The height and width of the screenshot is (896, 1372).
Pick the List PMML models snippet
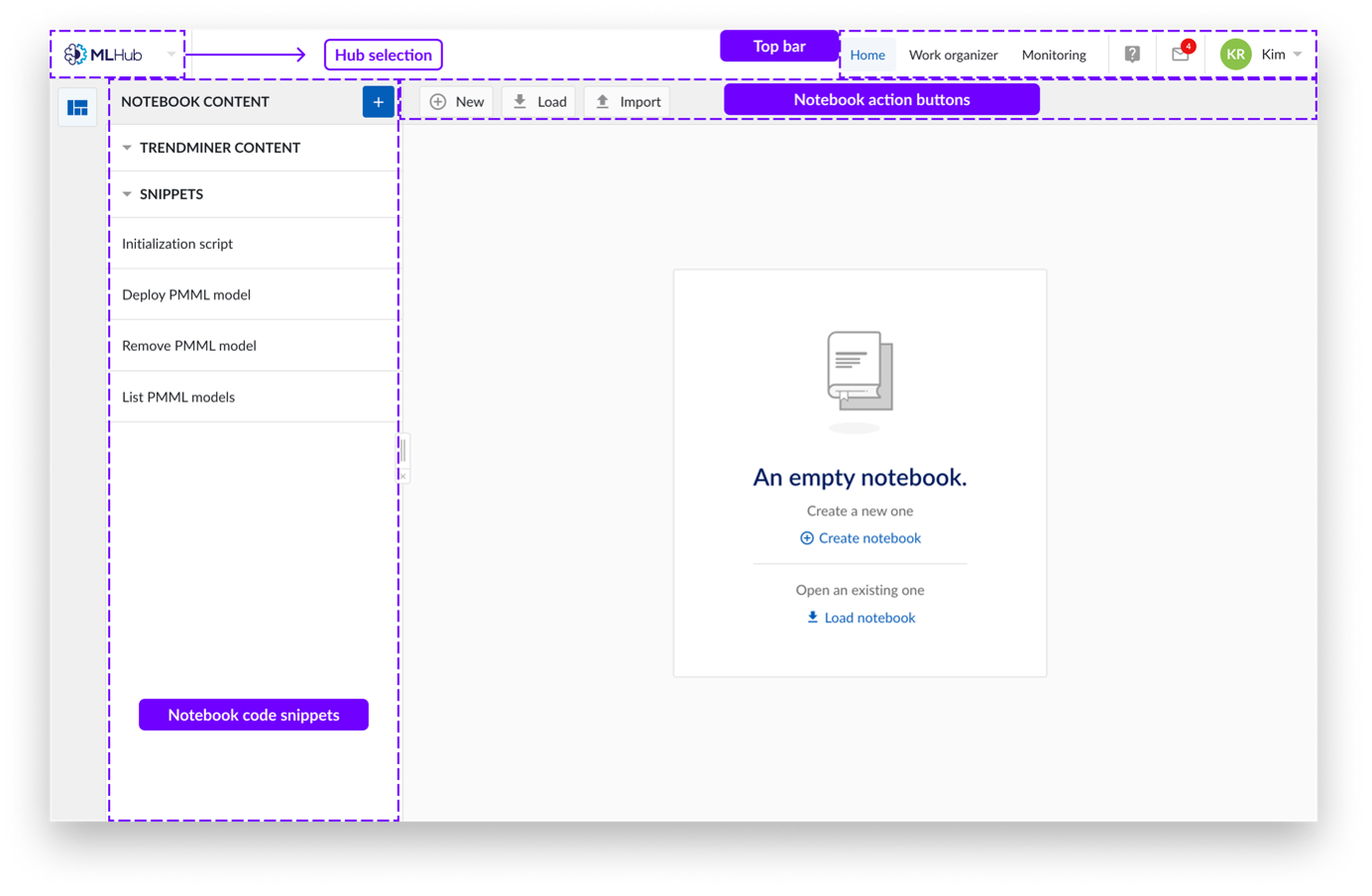[x=178, y=397]
